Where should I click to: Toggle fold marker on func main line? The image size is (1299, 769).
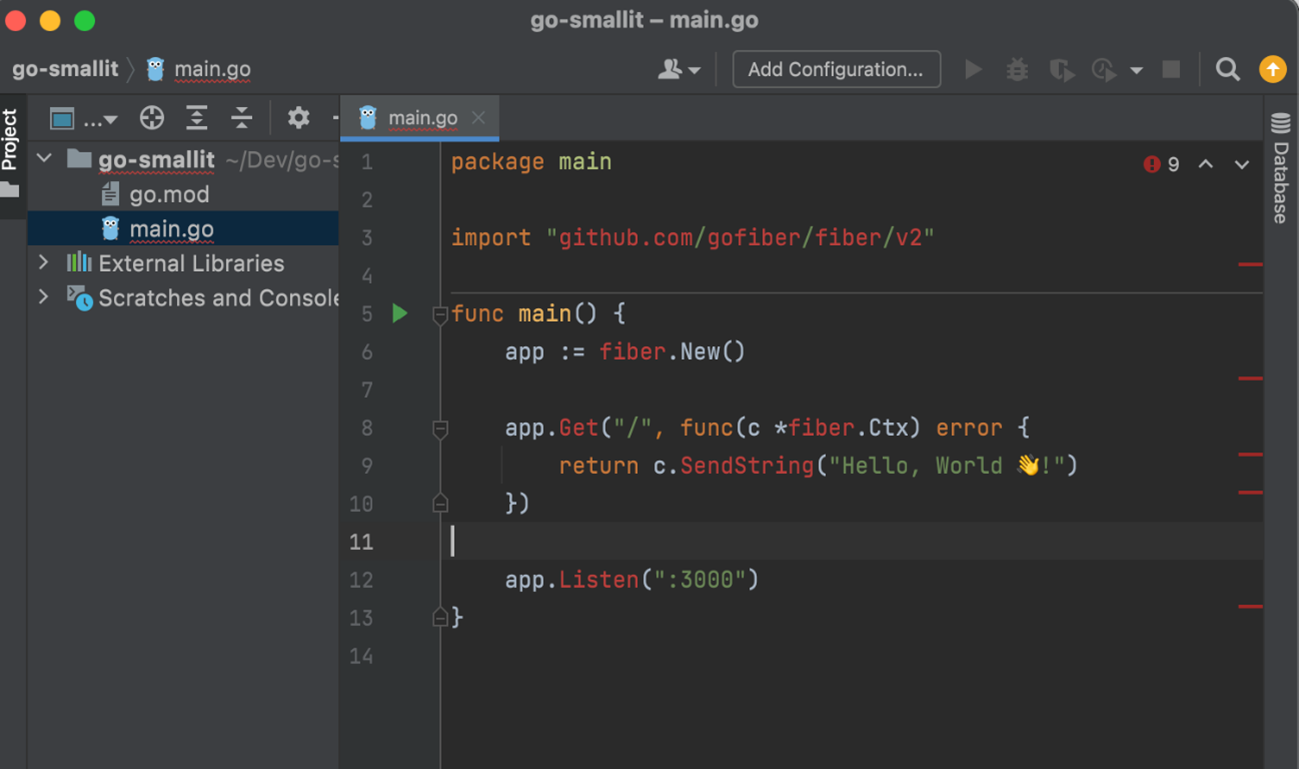[x=440, y=315]
